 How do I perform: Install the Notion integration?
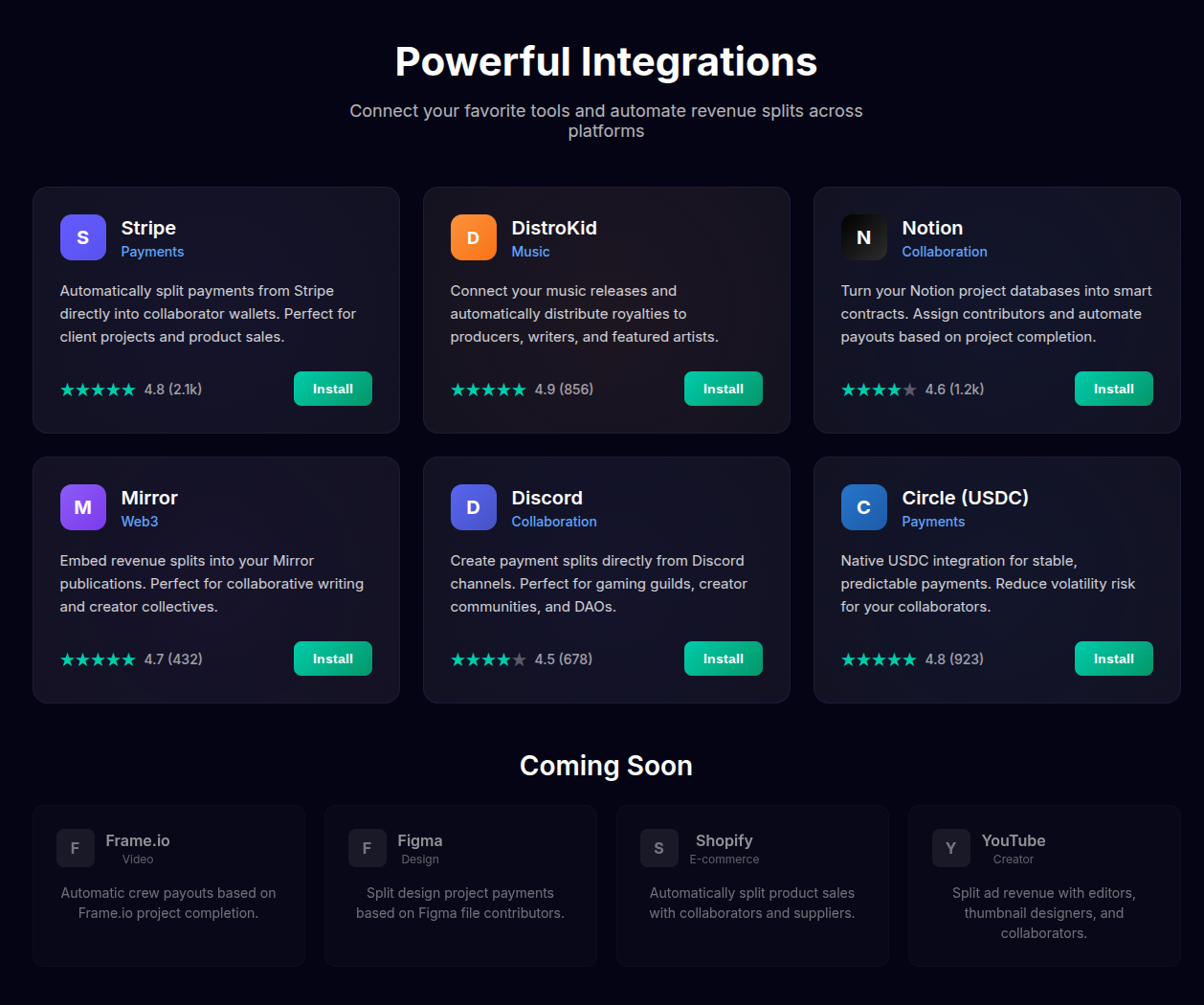pos(1114,389)
